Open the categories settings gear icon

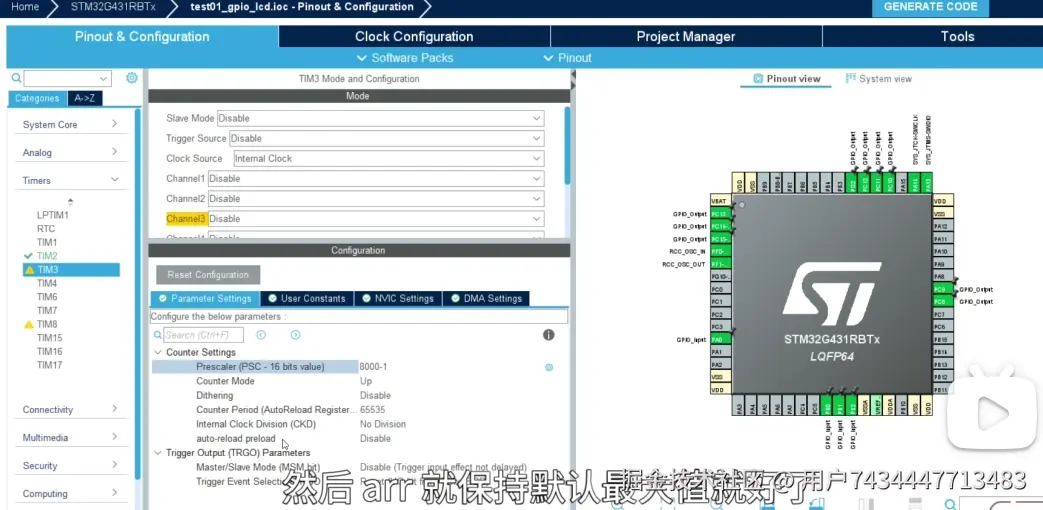132,78
